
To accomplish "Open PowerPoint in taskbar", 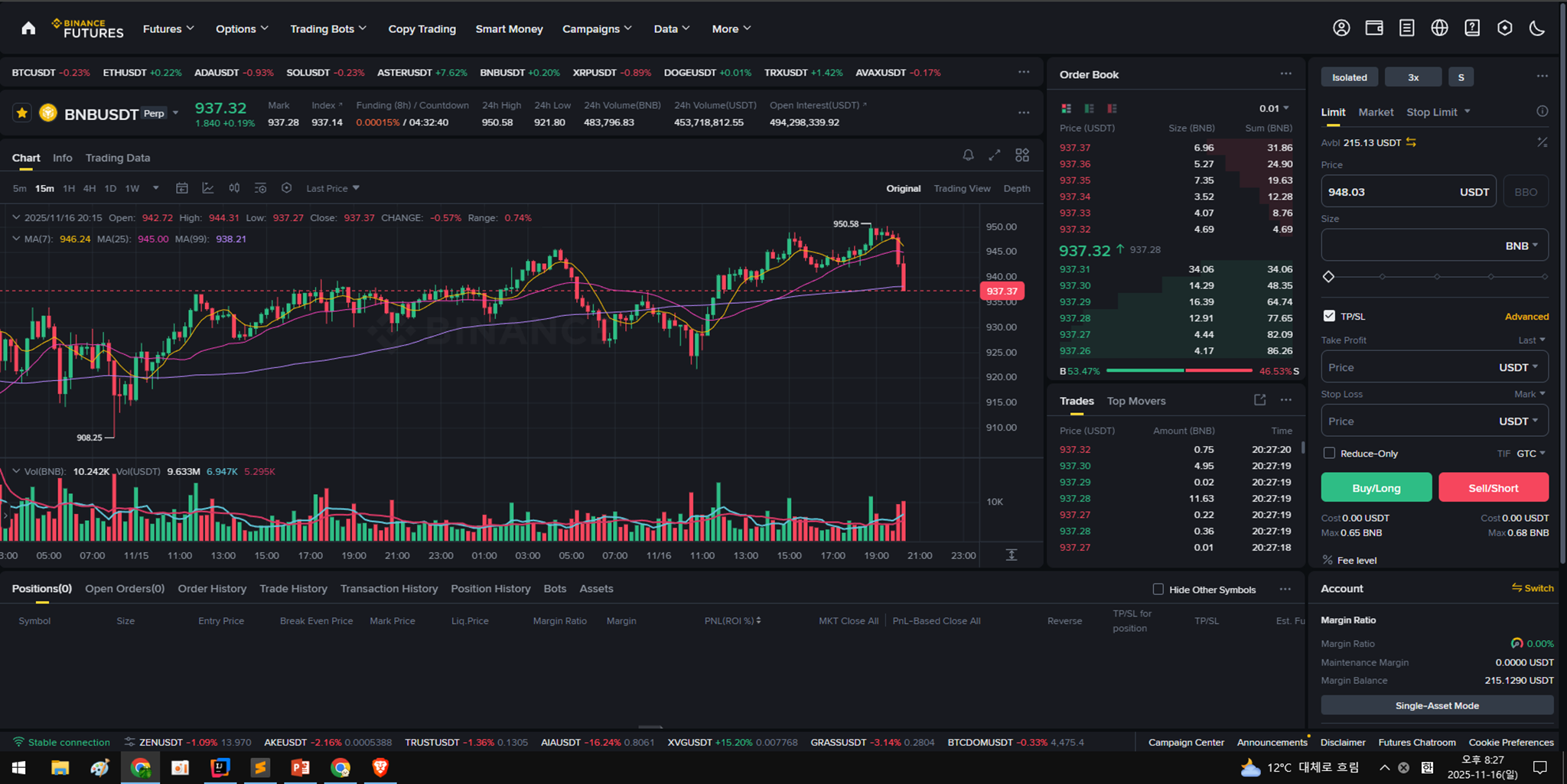I will click(300, 767).
